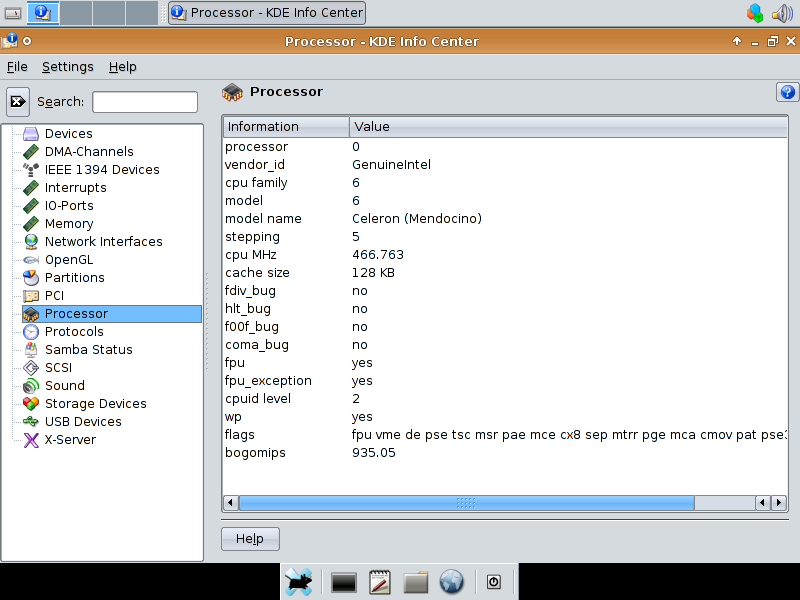Screen dimensions: 800x600
Task: Select the 'Storage Devices' tree label
Action: (95, 404)
